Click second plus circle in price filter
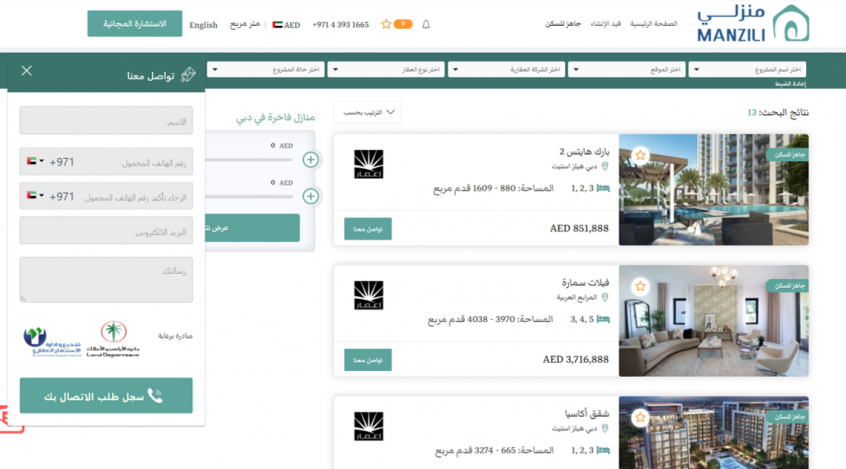Screen dimensions: 846x469 tap(310, 196)
